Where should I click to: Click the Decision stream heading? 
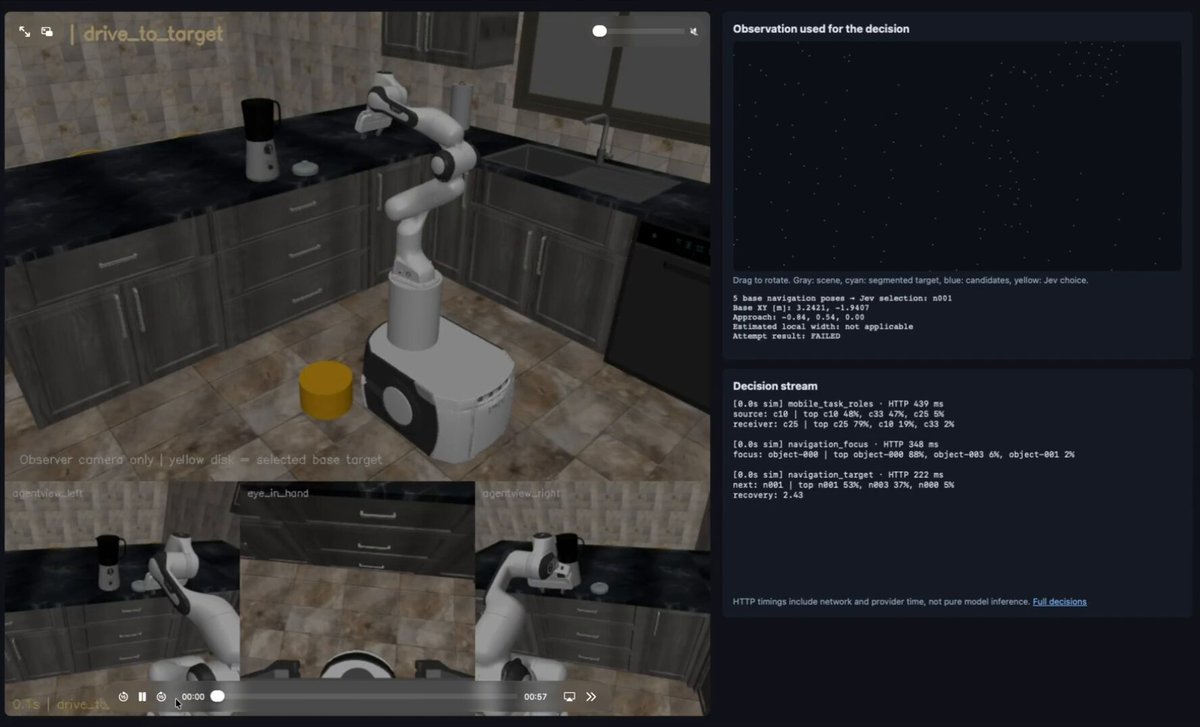pyautogui.click(x=775, y=386)
